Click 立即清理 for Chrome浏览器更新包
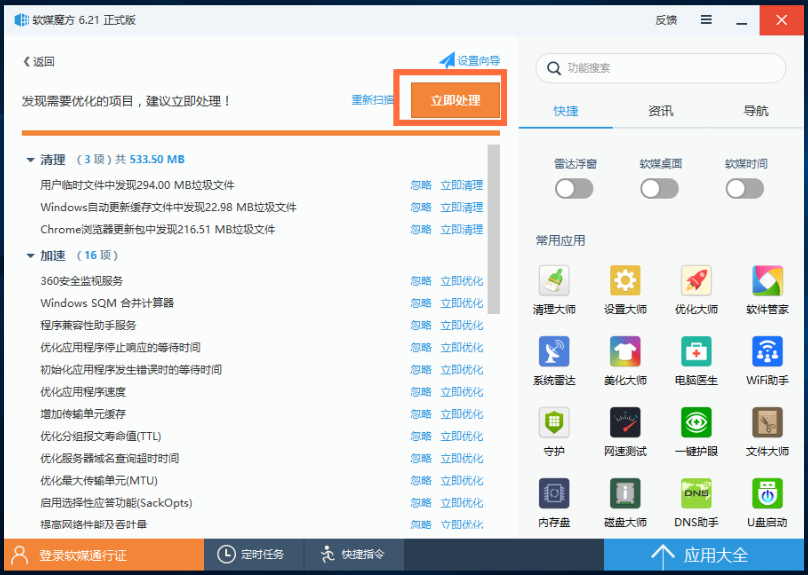 click(x=462, y=229)
